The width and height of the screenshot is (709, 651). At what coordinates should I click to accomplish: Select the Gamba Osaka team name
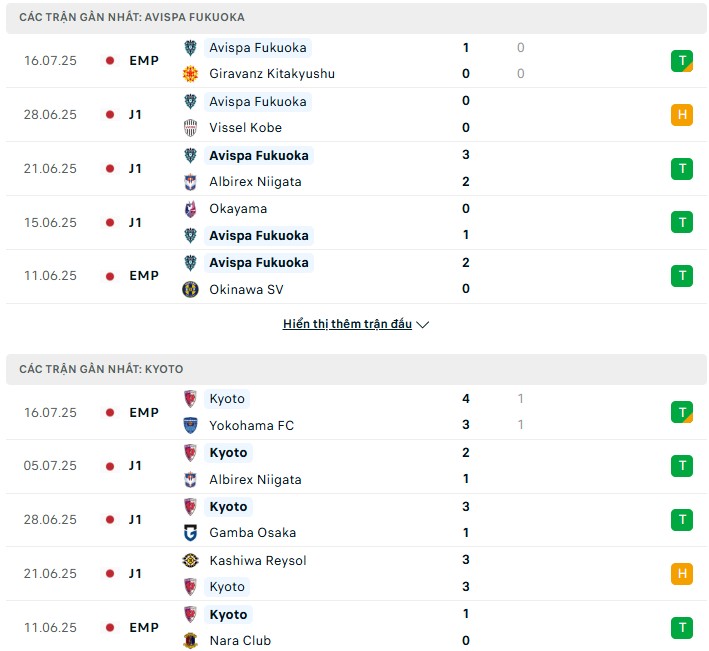pyautogui.click(x=253, y=533)
